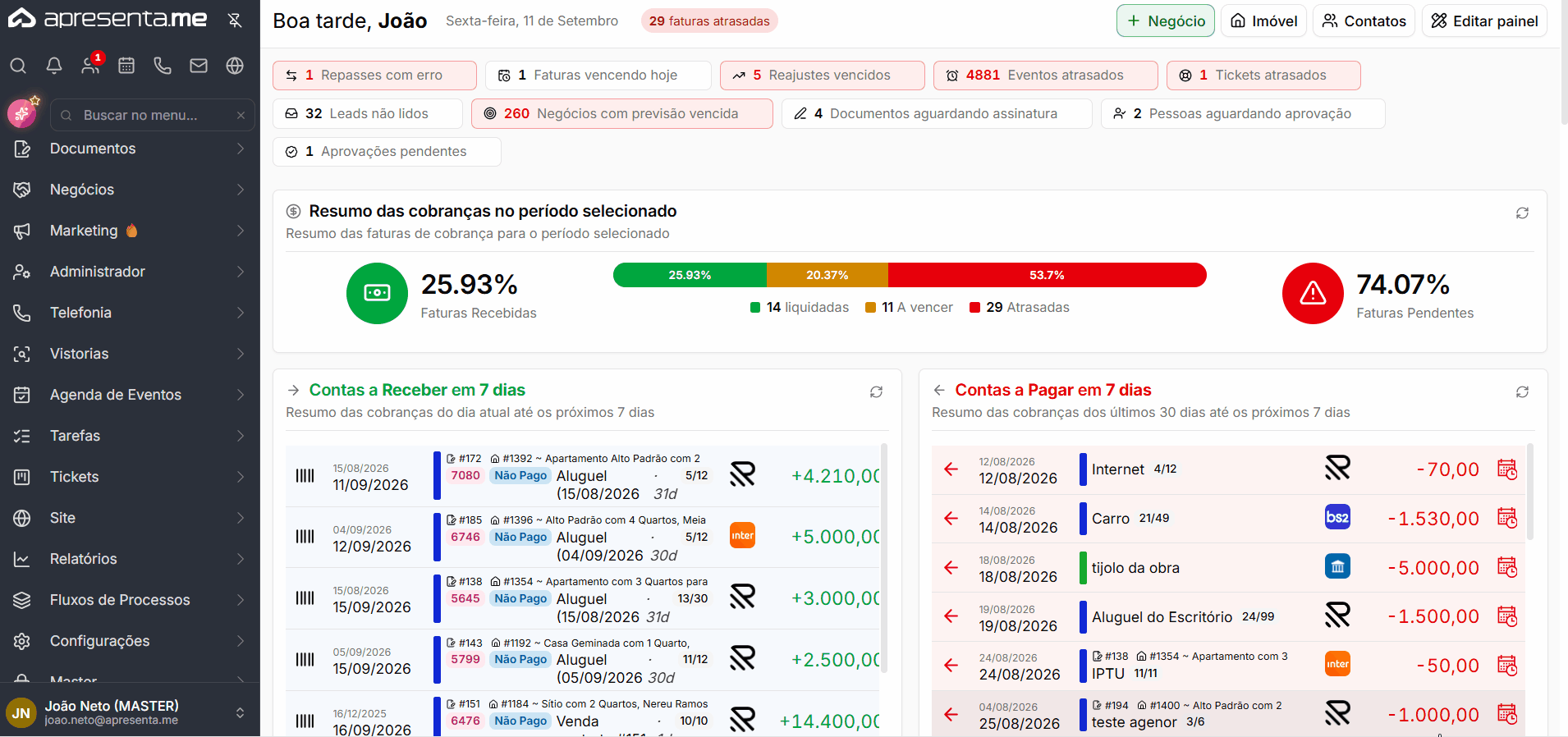This screenshot has height=737, width=1568.
Task: Click the green + Negócio button
Action: coord(1166,21)
